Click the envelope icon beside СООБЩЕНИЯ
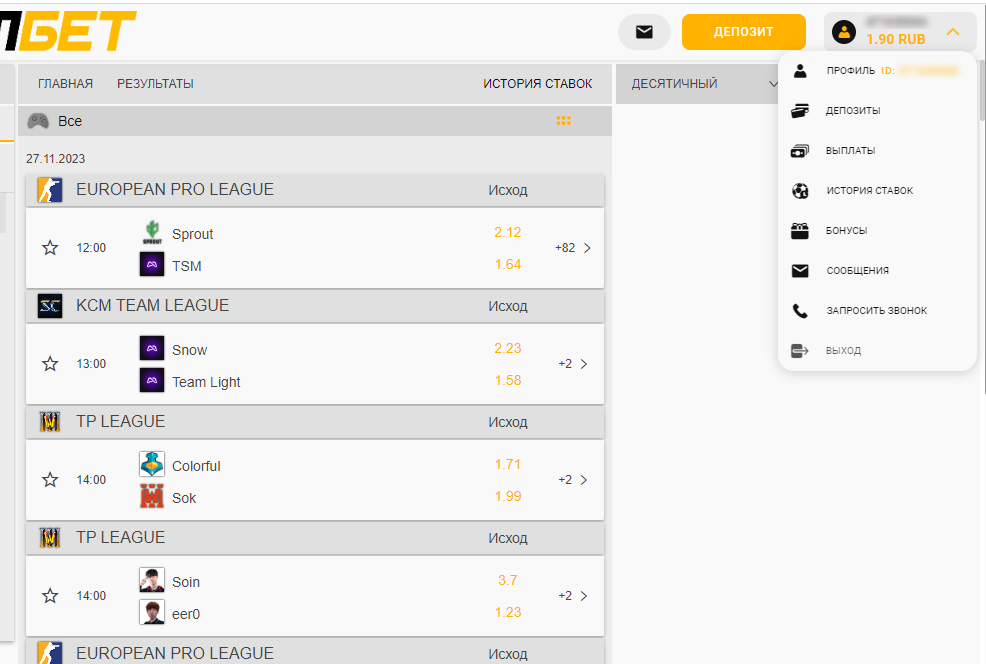The width and height of the screenshot is (986, 664). point(800,270)
